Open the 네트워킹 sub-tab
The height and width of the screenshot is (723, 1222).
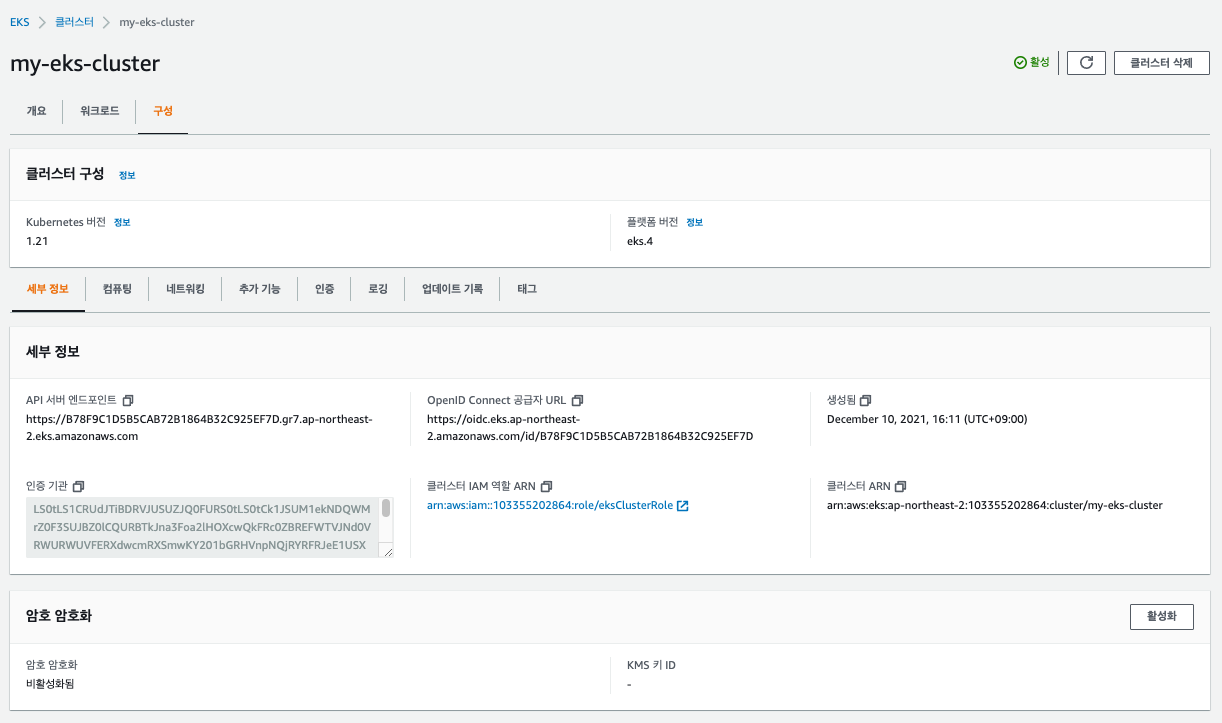click(x=185, y=289)
